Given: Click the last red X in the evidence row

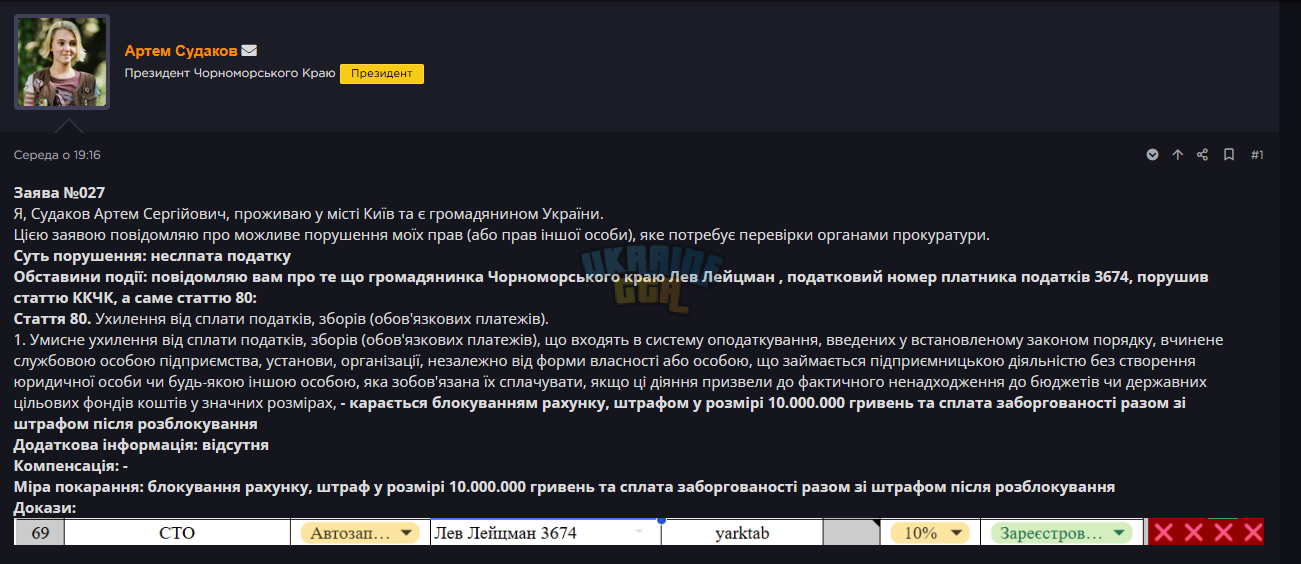Looking at the screenshot, I should point(1253,532).
